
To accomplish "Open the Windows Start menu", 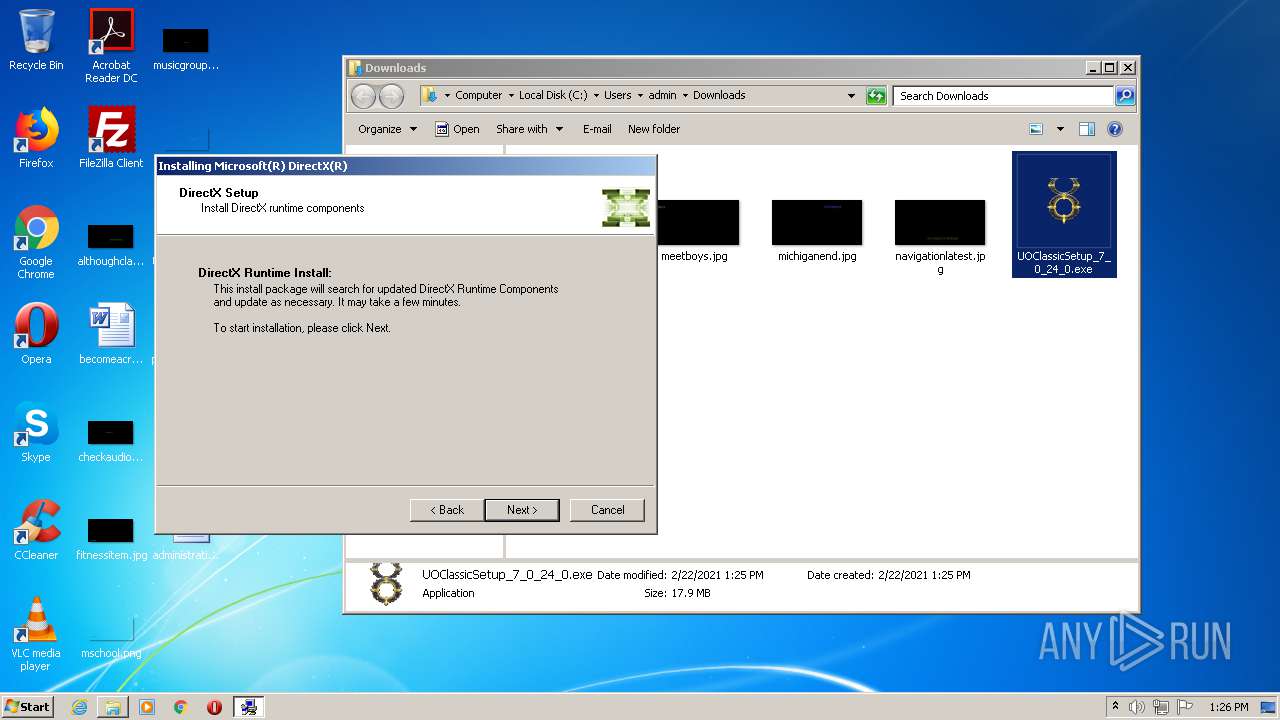I will tap(27, 707).
